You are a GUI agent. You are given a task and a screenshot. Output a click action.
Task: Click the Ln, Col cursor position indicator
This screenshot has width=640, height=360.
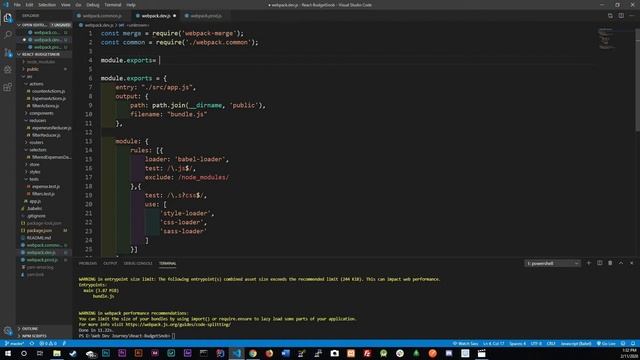pyautogui.click(x=493, y=344)
